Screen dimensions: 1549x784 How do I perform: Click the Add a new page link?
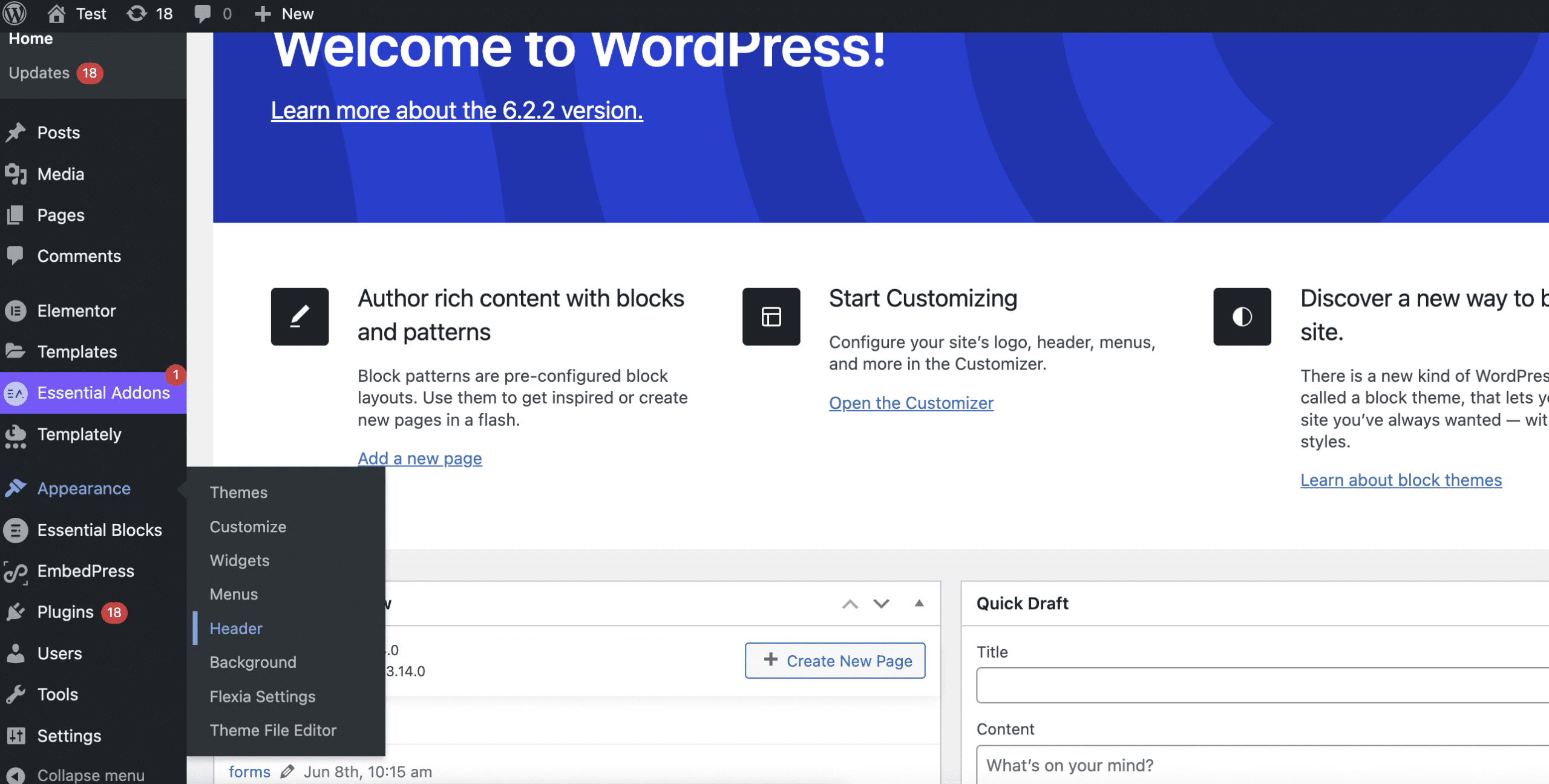[419, 459]
